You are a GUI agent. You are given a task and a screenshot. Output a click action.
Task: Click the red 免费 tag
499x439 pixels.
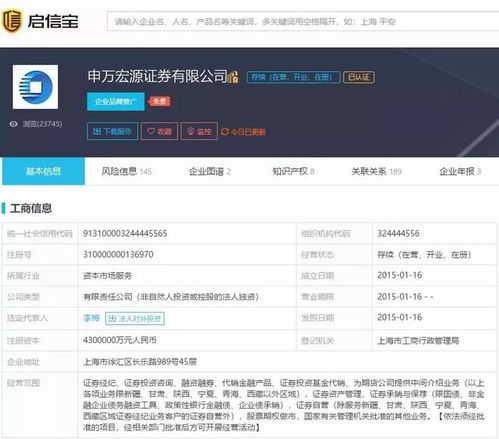[x=160, y=101]
